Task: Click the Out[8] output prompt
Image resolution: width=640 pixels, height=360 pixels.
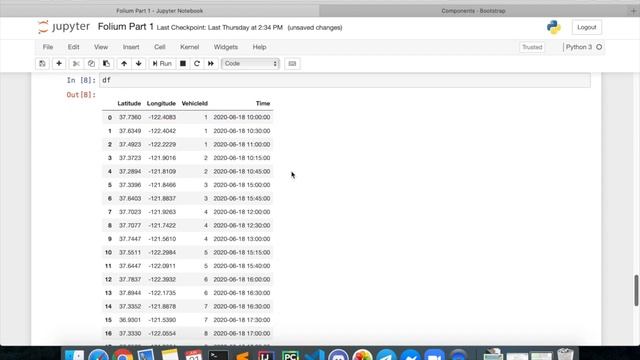Action: click(x=81, y=95)
